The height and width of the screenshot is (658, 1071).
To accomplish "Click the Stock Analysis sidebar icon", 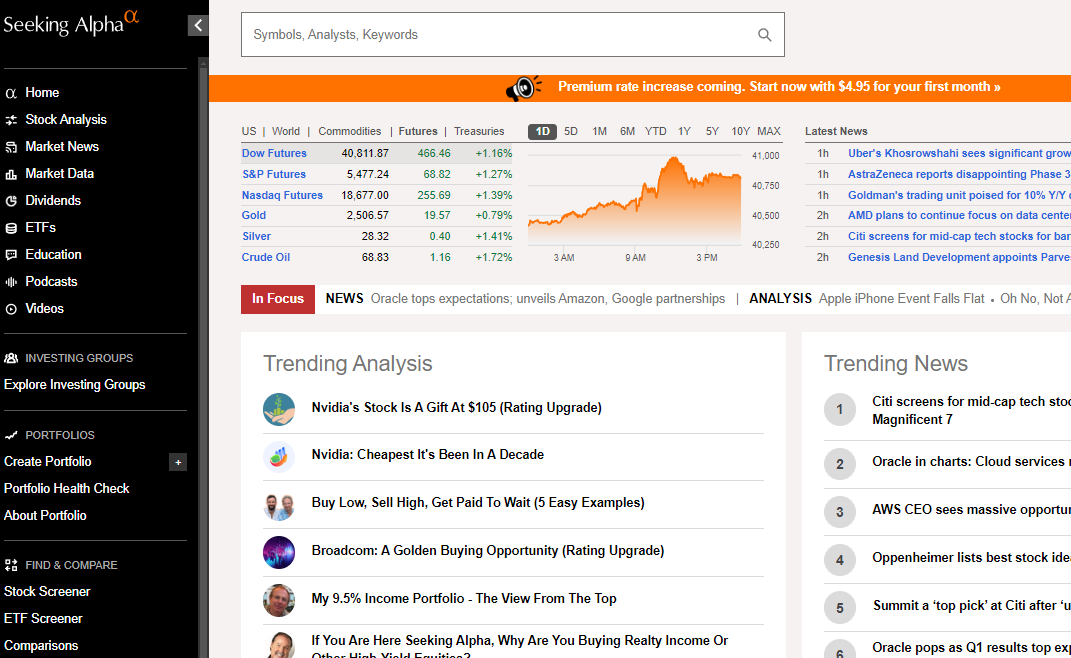I will pyautogui.click(x=11, y=120).
